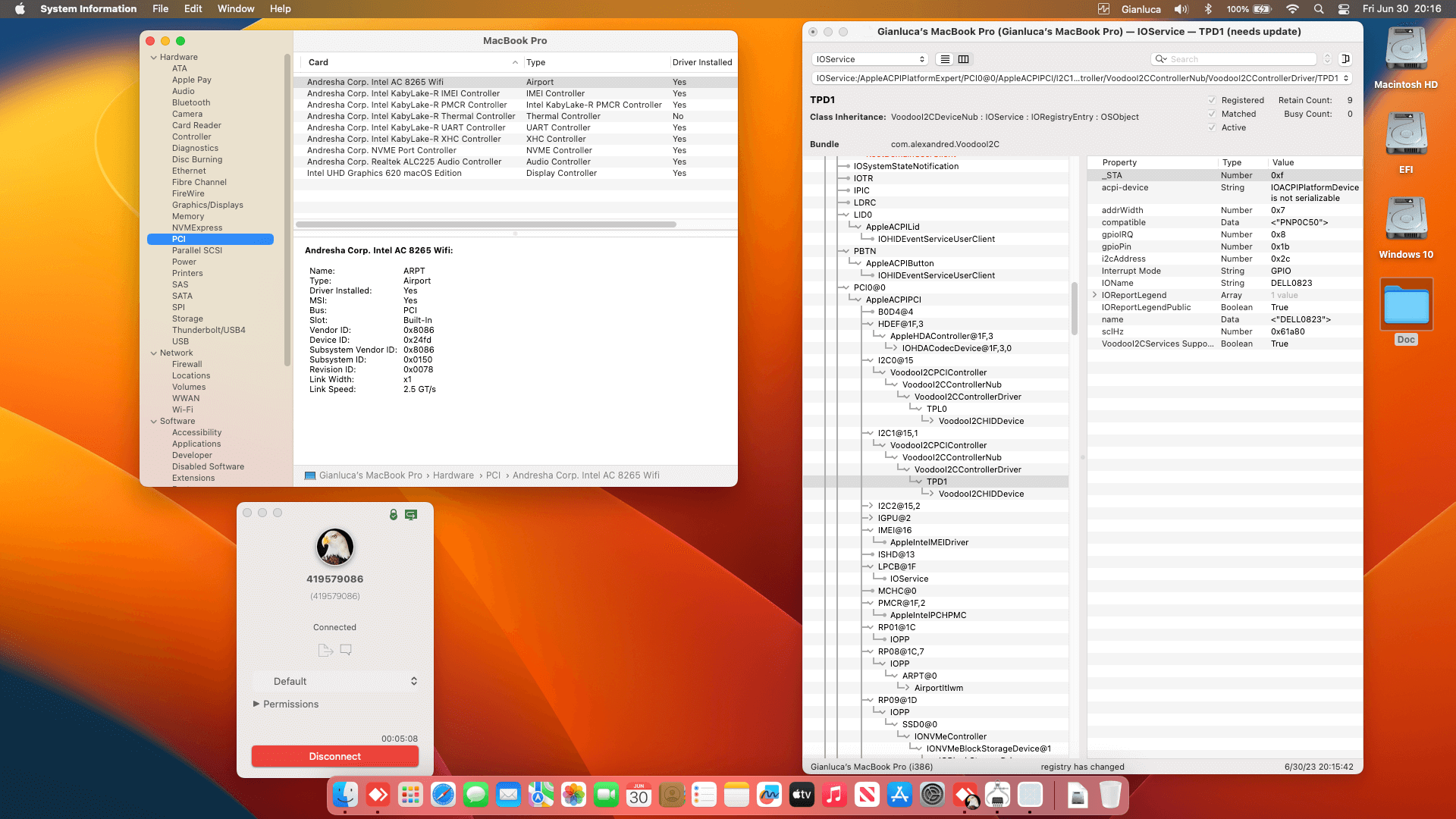This screenshot has width=1456, height=819.
Task: Open AnyDesk from the Dock
Action: coord(378,795)
